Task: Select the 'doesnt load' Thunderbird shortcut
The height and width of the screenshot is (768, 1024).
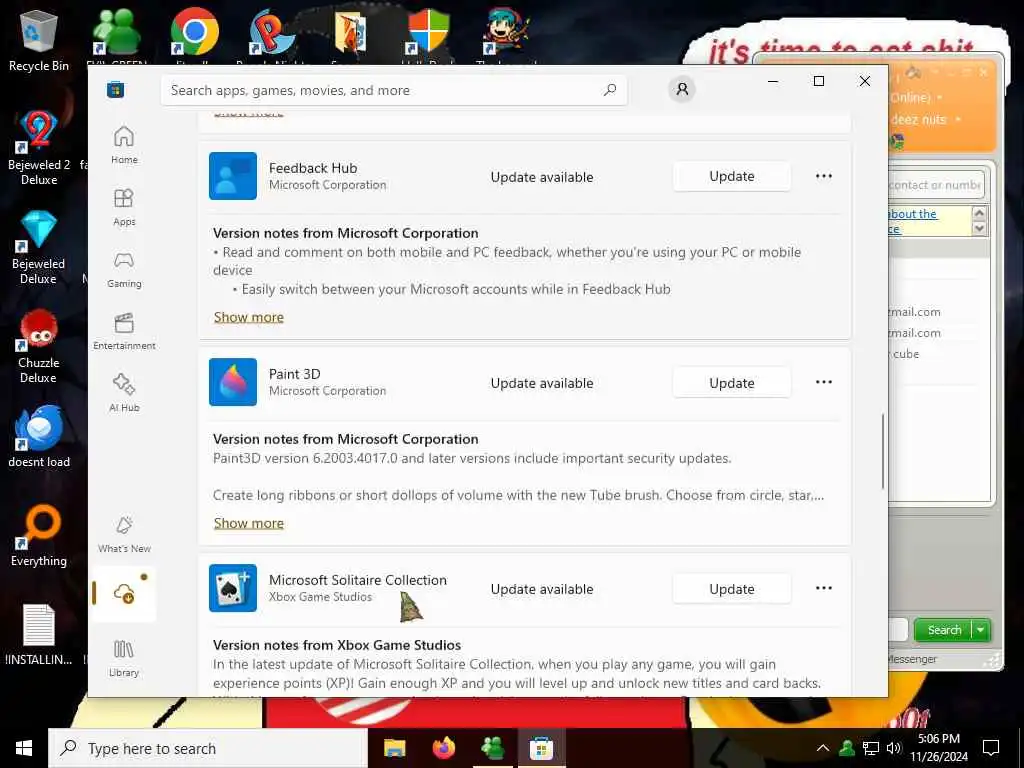Action: pyautogui.click(x=39, y=436)
